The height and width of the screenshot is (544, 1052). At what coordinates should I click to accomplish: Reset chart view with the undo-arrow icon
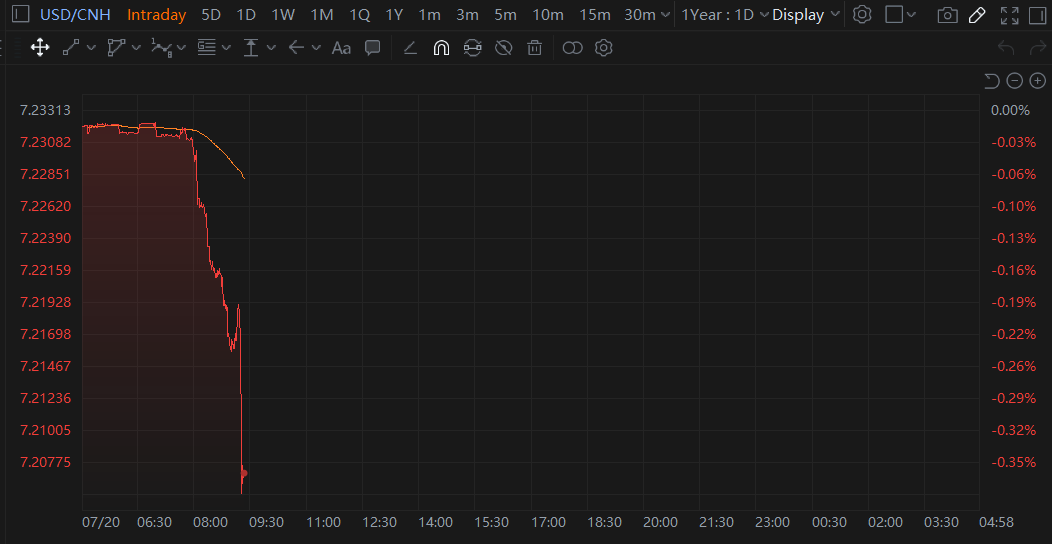(991, 81)
